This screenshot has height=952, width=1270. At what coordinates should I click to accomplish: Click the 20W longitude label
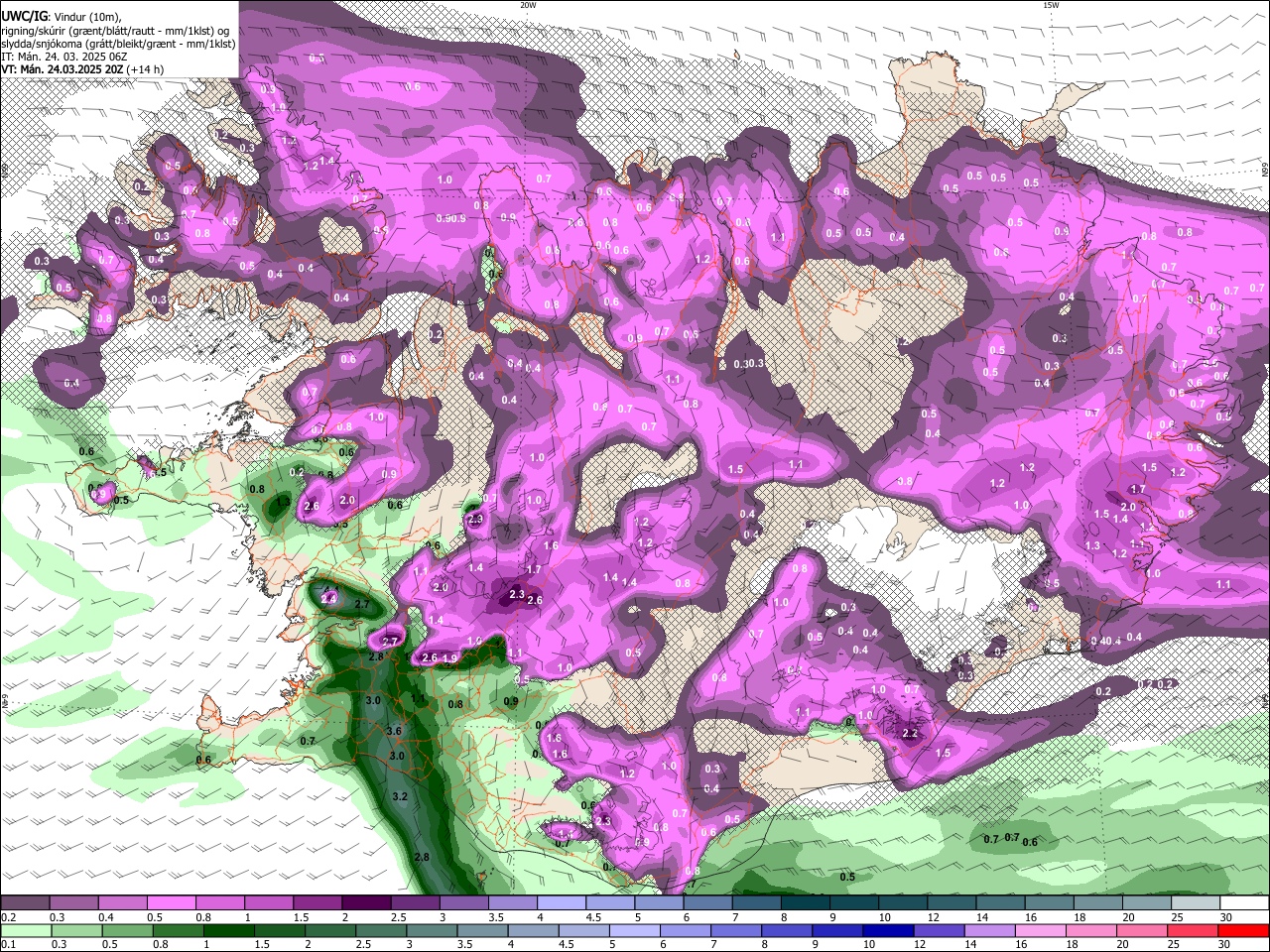pos(528,5)
